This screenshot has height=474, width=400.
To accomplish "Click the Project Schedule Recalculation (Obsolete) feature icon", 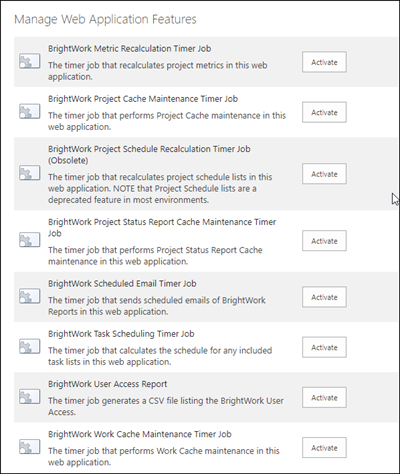I will [x=30, y=173].
